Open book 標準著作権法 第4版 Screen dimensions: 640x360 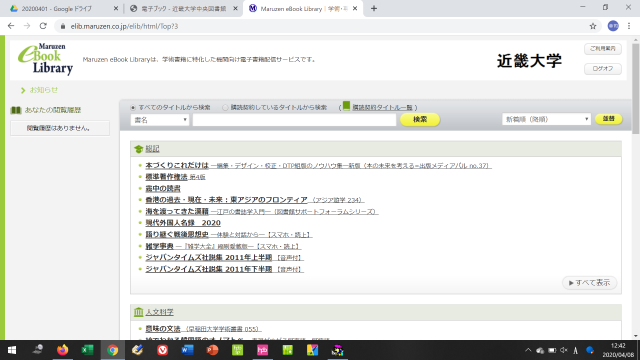coord(176,177)
